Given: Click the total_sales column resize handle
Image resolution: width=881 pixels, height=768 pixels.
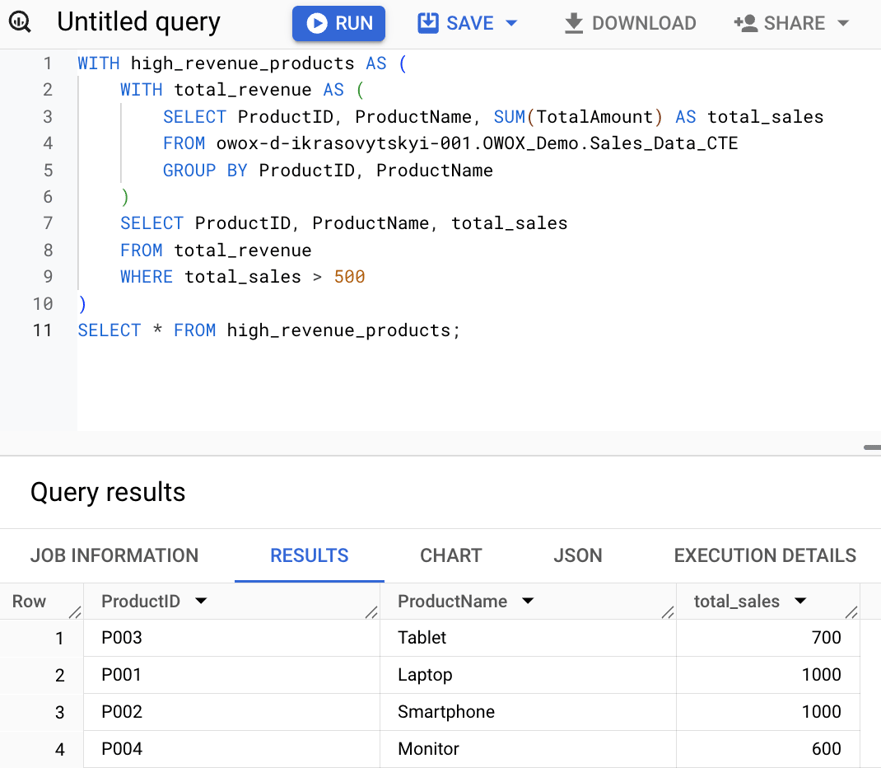Looking at the screenshot, I should tap(852, 612).
